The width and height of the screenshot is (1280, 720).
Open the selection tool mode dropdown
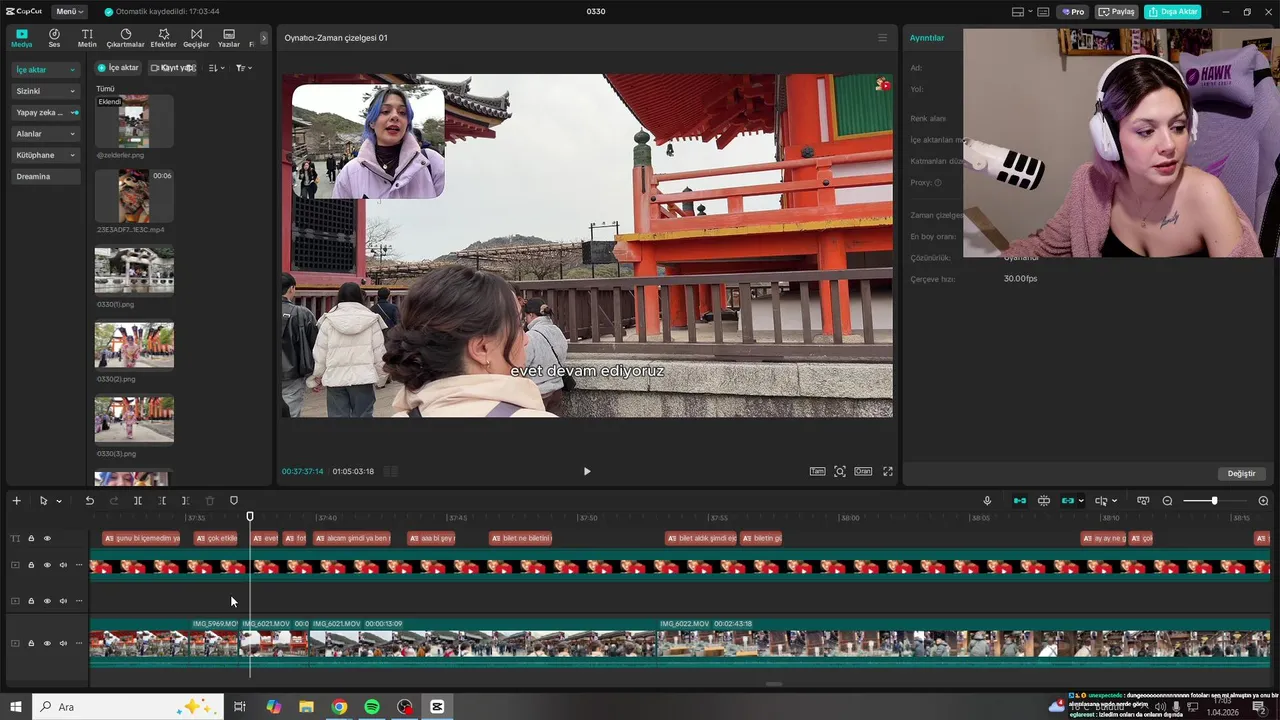pyautogui.click(x=59, y=501)
